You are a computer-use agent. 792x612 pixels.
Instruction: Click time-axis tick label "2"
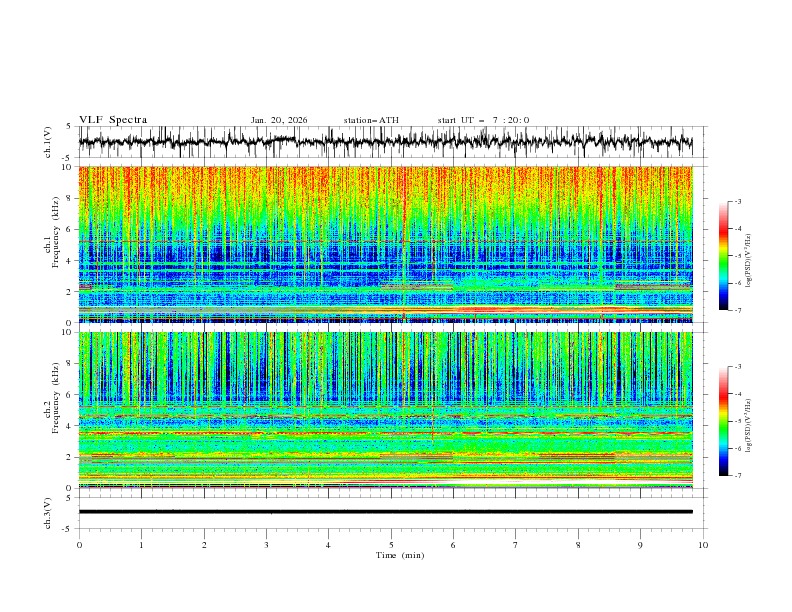tap(204, 545)
